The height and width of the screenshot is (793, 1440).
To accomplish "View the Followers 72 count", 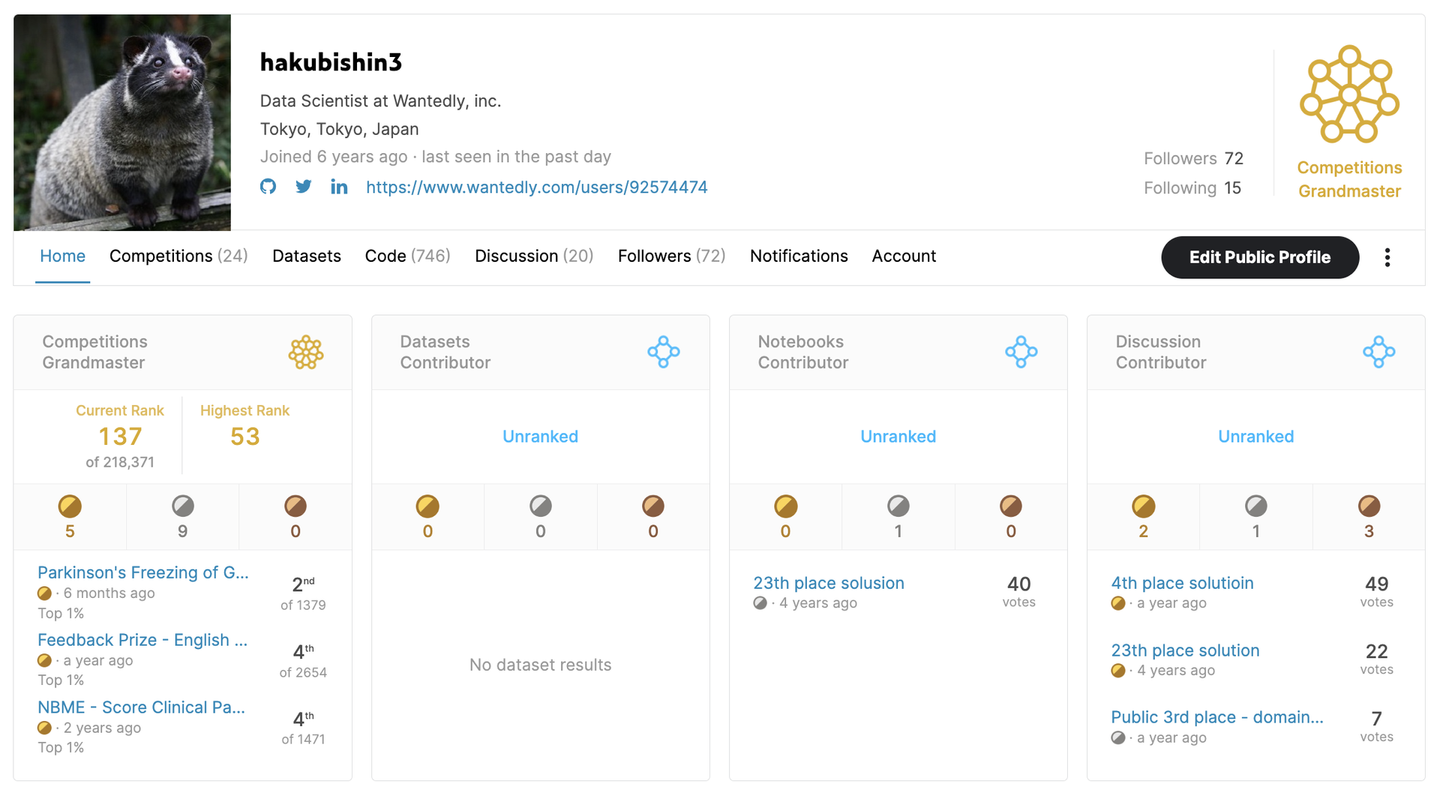I will click(x=1193, y=159).
